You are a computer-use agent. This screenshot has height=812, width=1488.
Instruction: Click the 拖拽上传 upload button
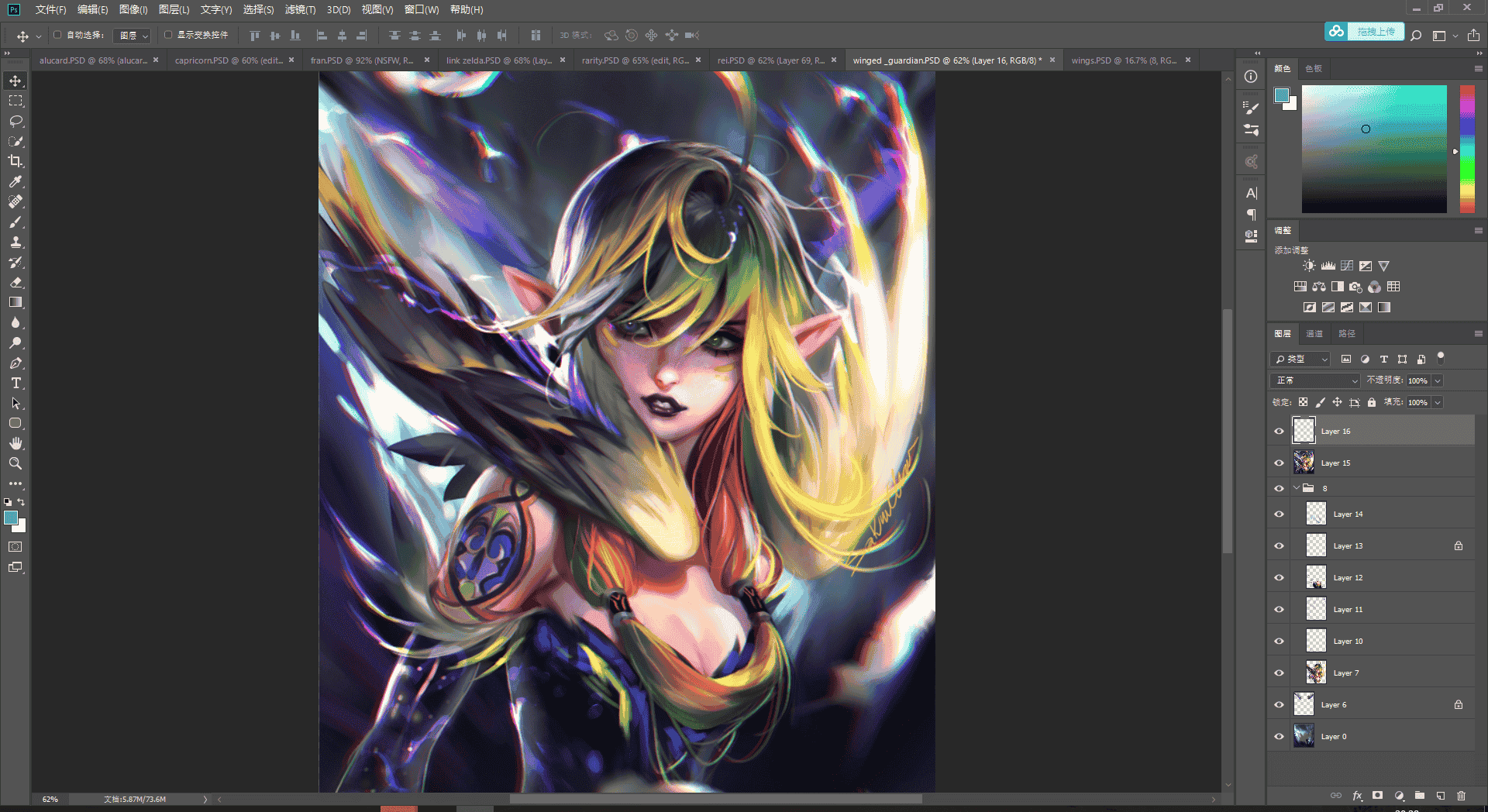[x=1365, y=31]
